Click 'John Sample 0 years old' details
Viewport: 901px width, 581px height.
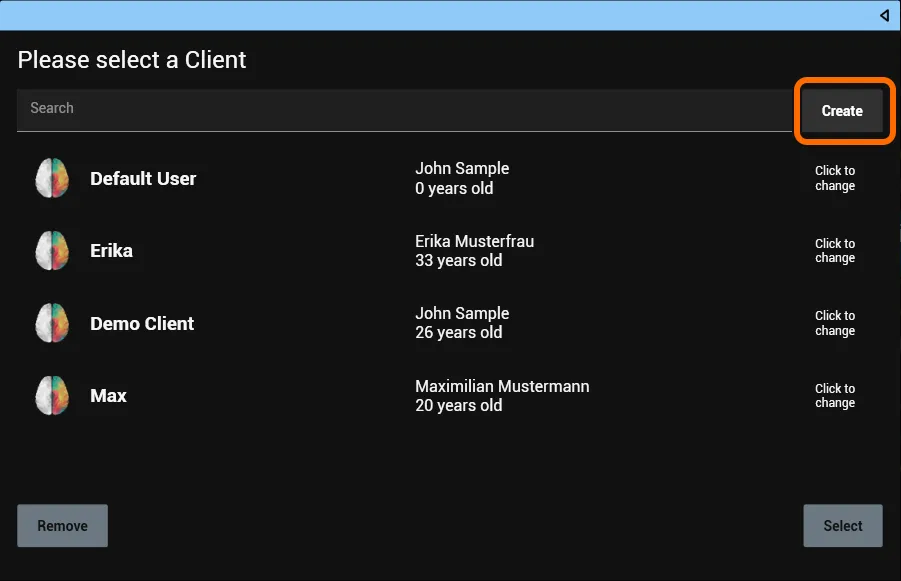click(x=462, y=178)
